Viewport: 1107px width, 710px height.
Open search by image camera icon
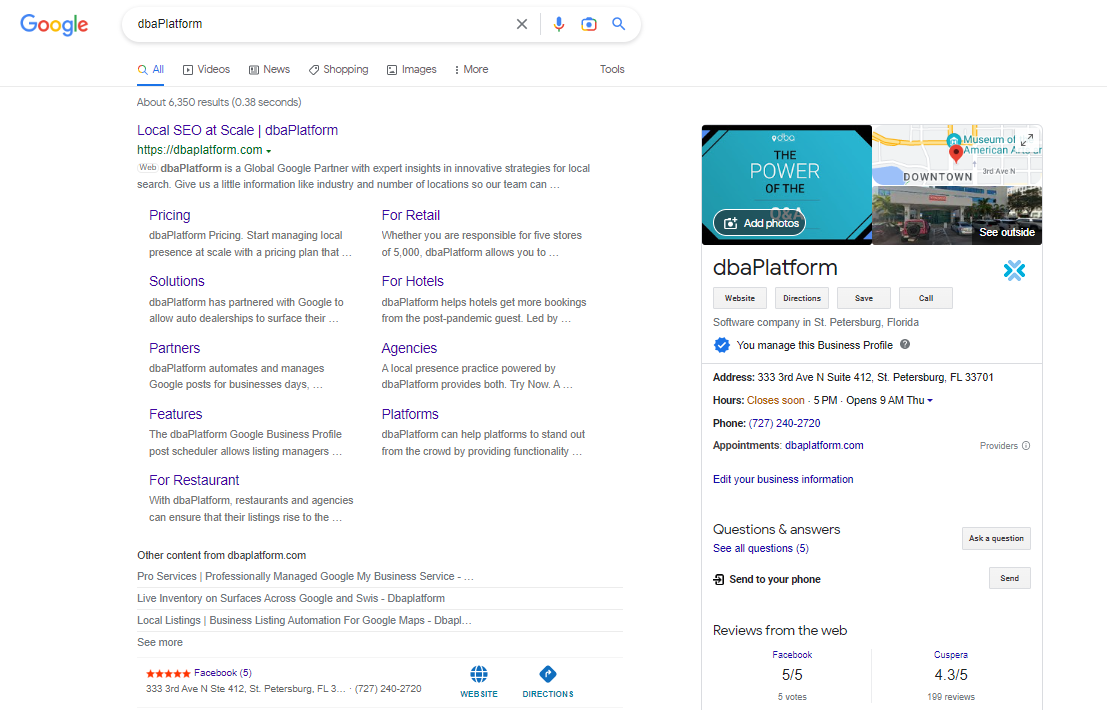pyautogui.click(x=589, y=24)
